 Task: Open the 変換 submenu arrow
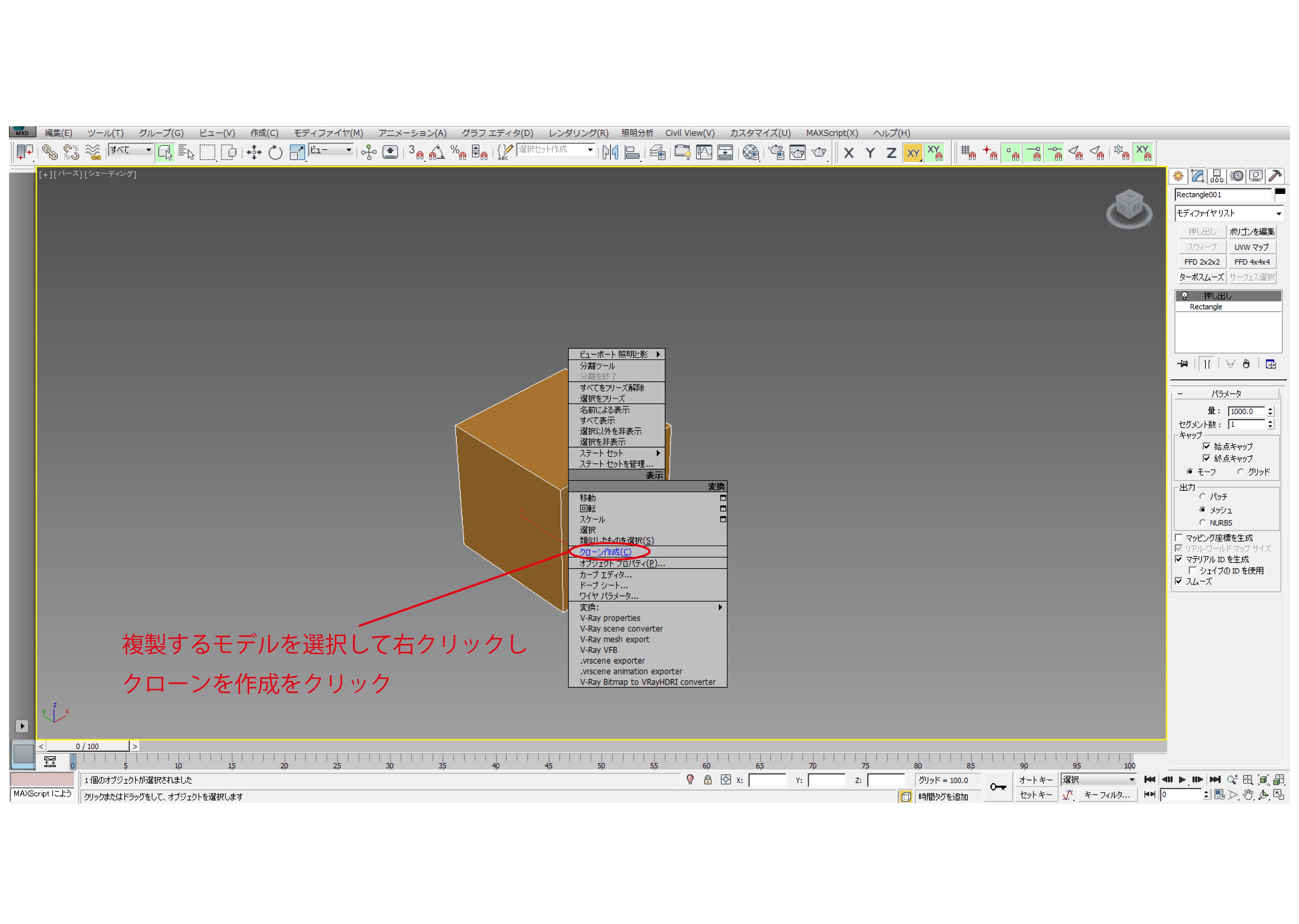(x=720, y=607)
